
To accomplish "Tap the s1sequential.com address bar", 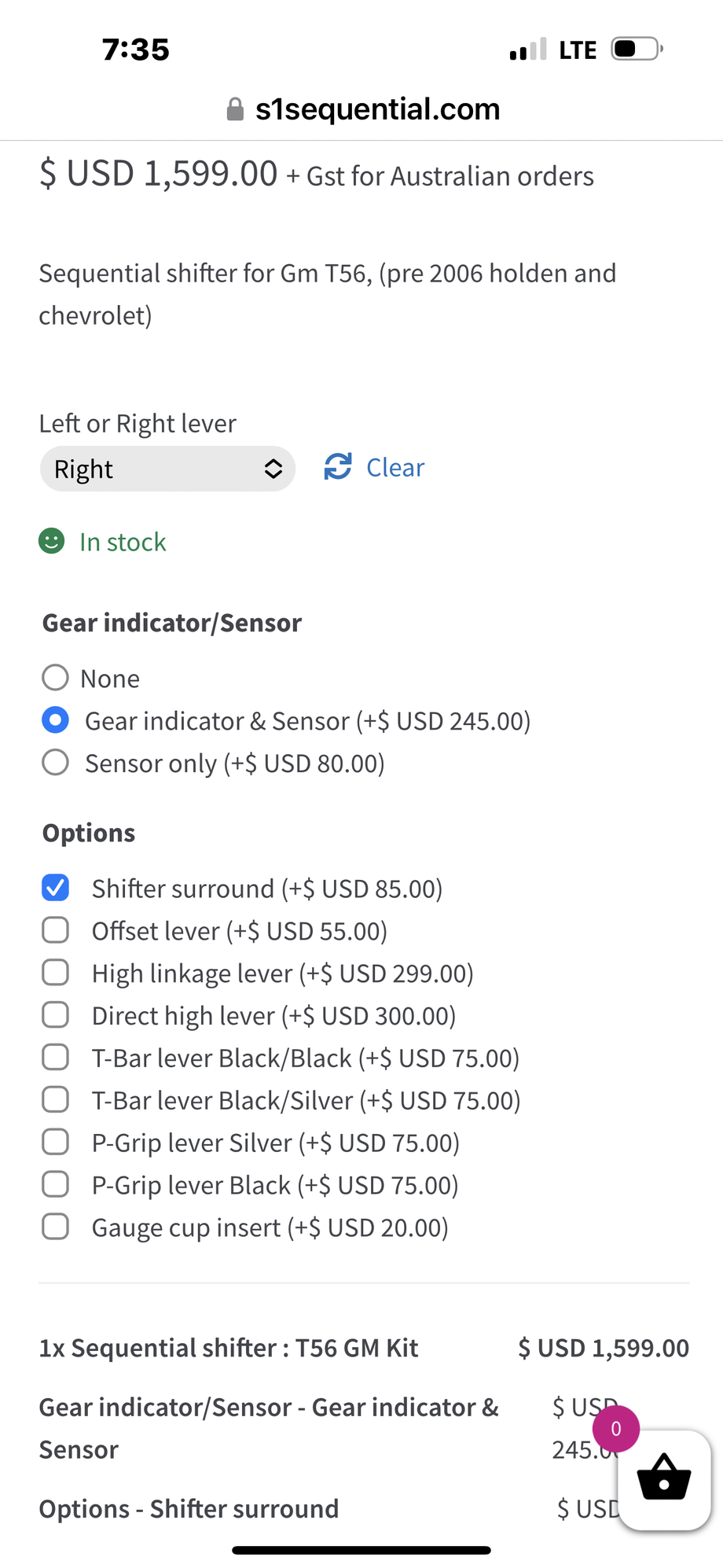I will pos(377,109).
